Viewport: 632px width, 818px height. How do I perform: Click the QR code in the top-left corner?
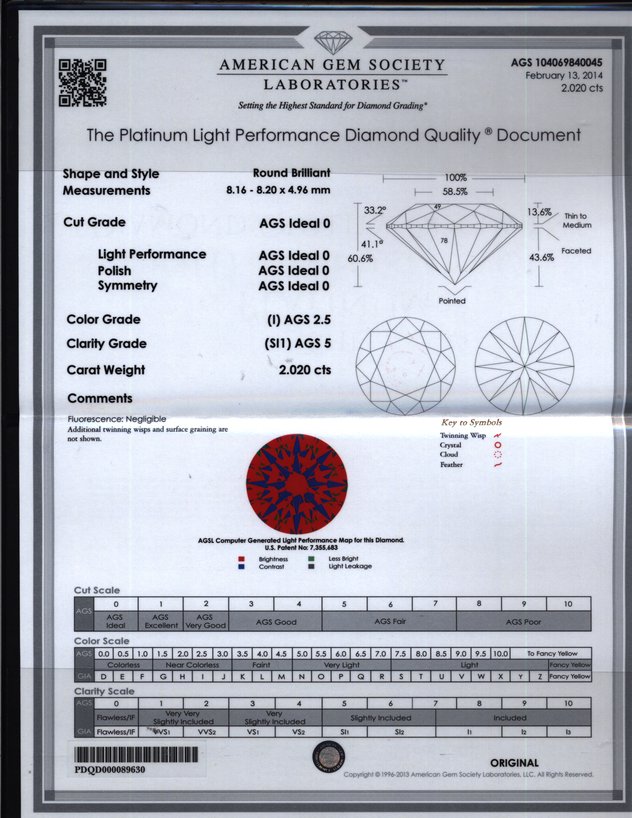click(82, 81)
